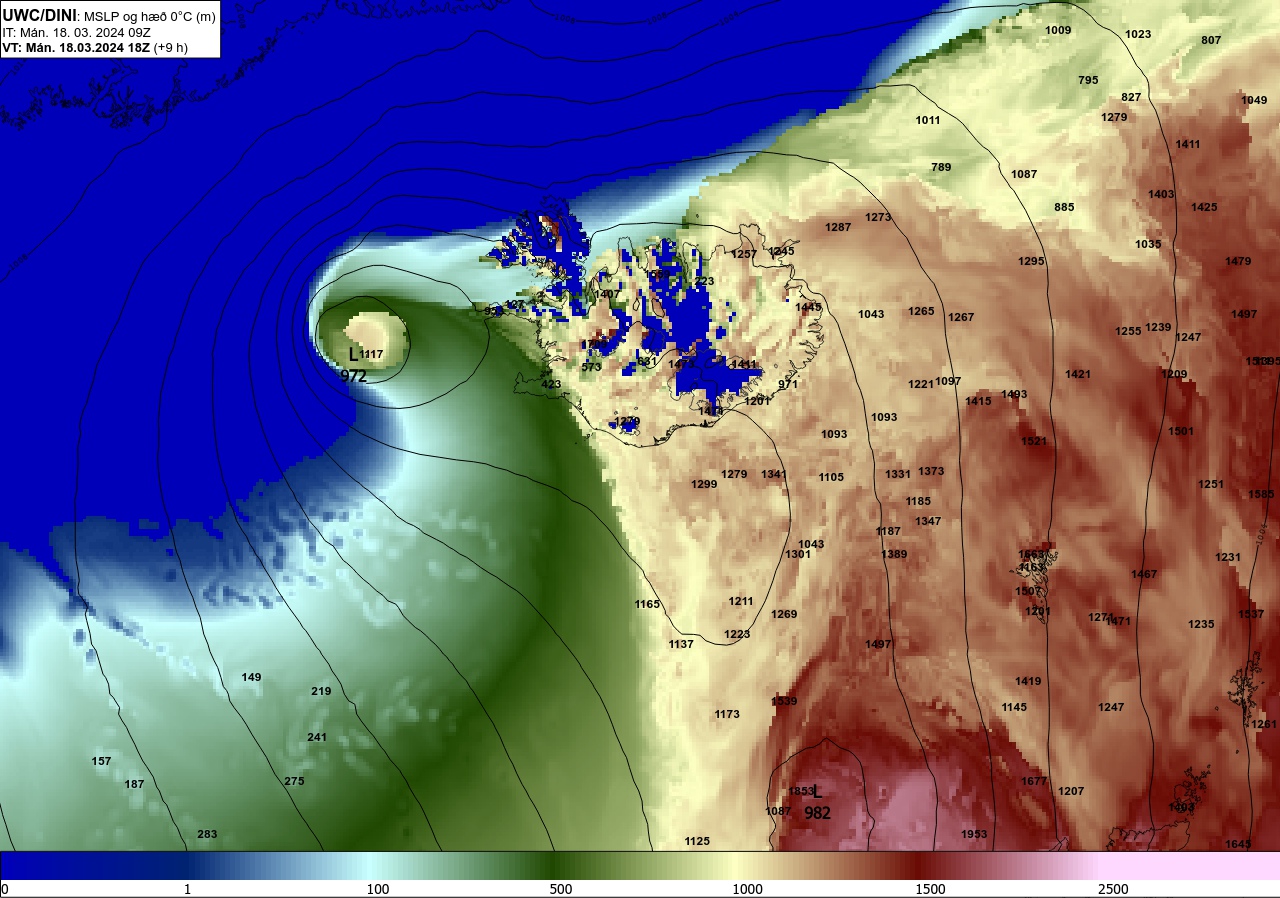This screenshot has height=898, width=1280.
Task: Click the map value 1479
Action: (x=1238, y=261)
